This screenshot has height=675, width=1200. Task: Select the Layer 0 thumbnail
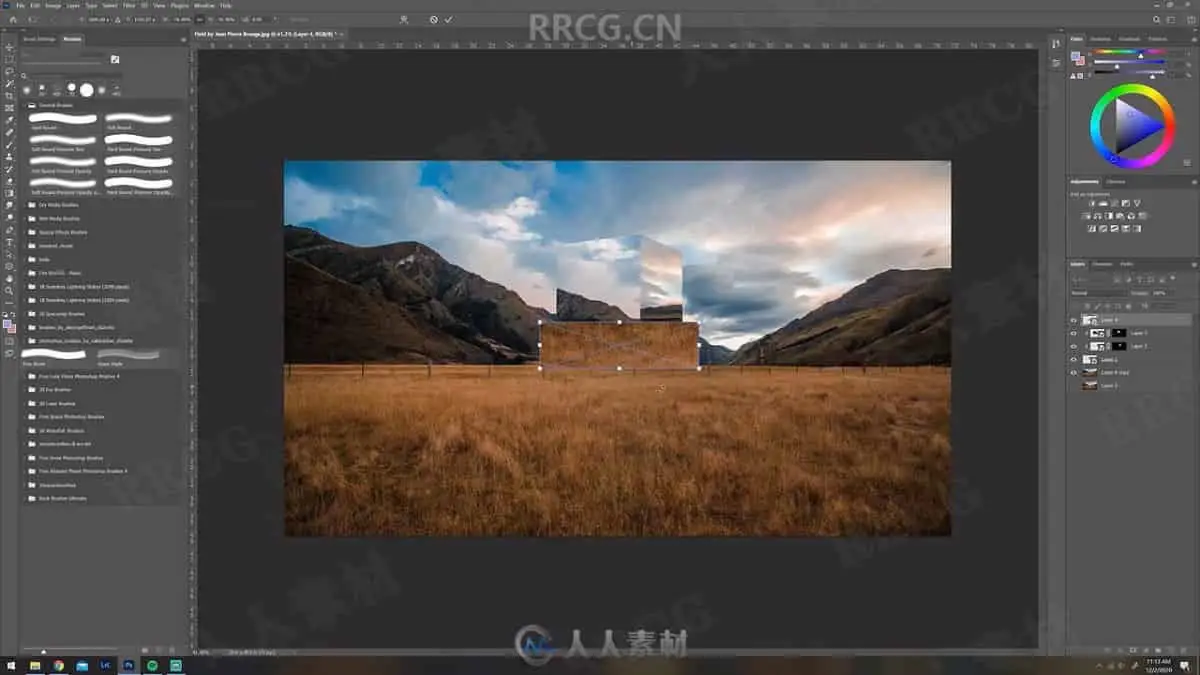pos(1090,385)
